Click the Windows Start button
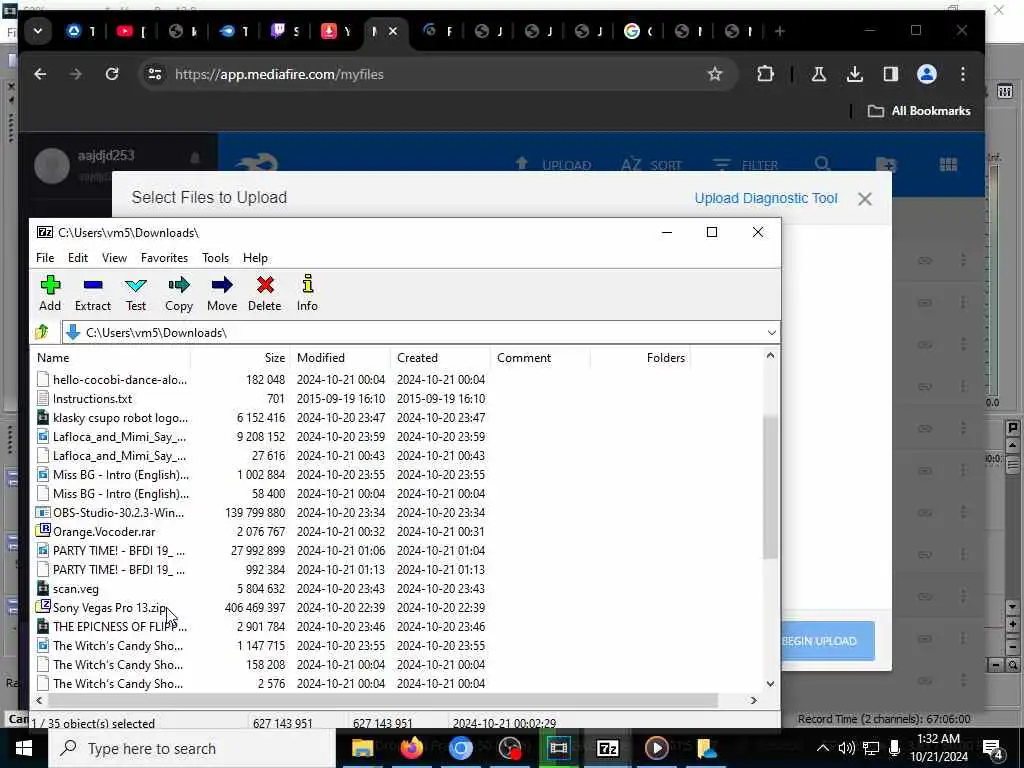The height and width of the screenshot is (768, 1024). click(x=23, y=748)
